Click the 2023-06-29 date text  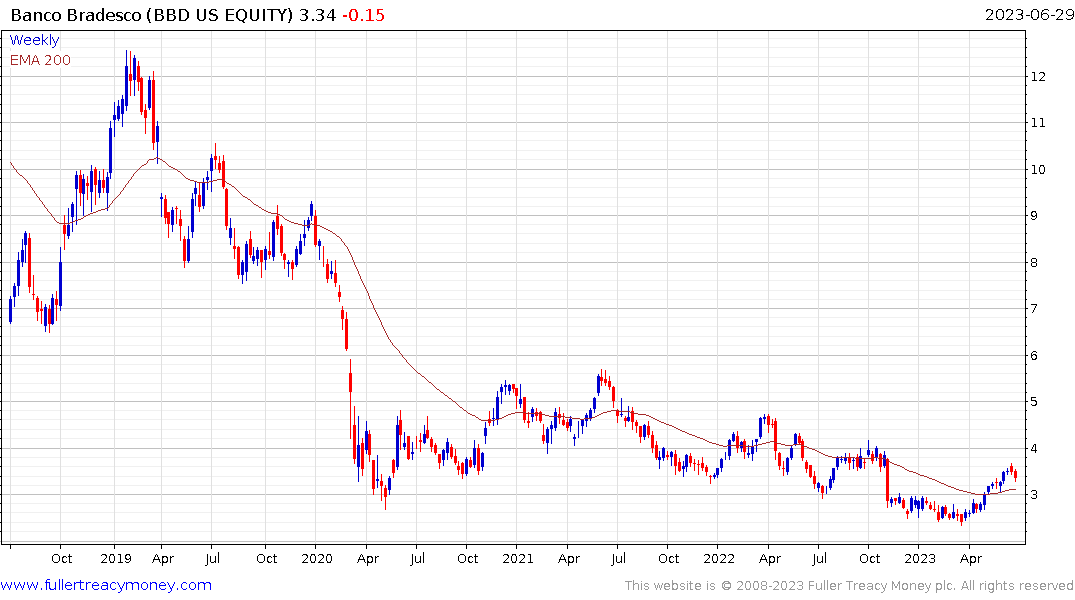point(1029,14)
